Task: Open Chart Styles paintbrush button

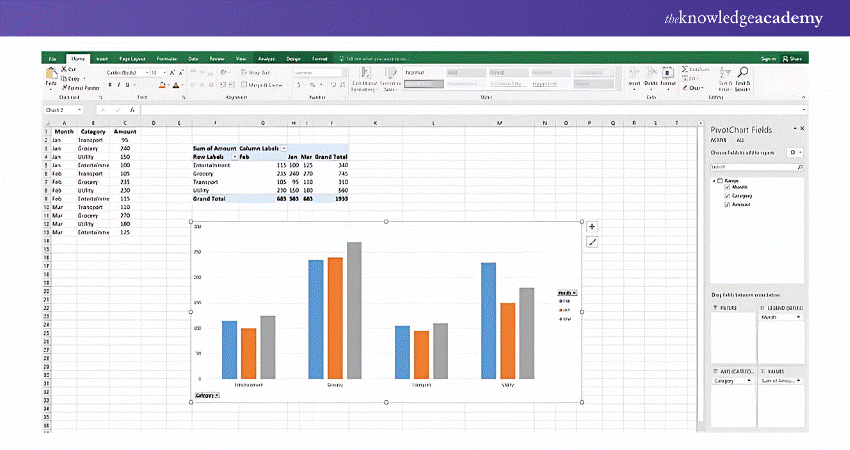Action: click(x=592, y=242)
